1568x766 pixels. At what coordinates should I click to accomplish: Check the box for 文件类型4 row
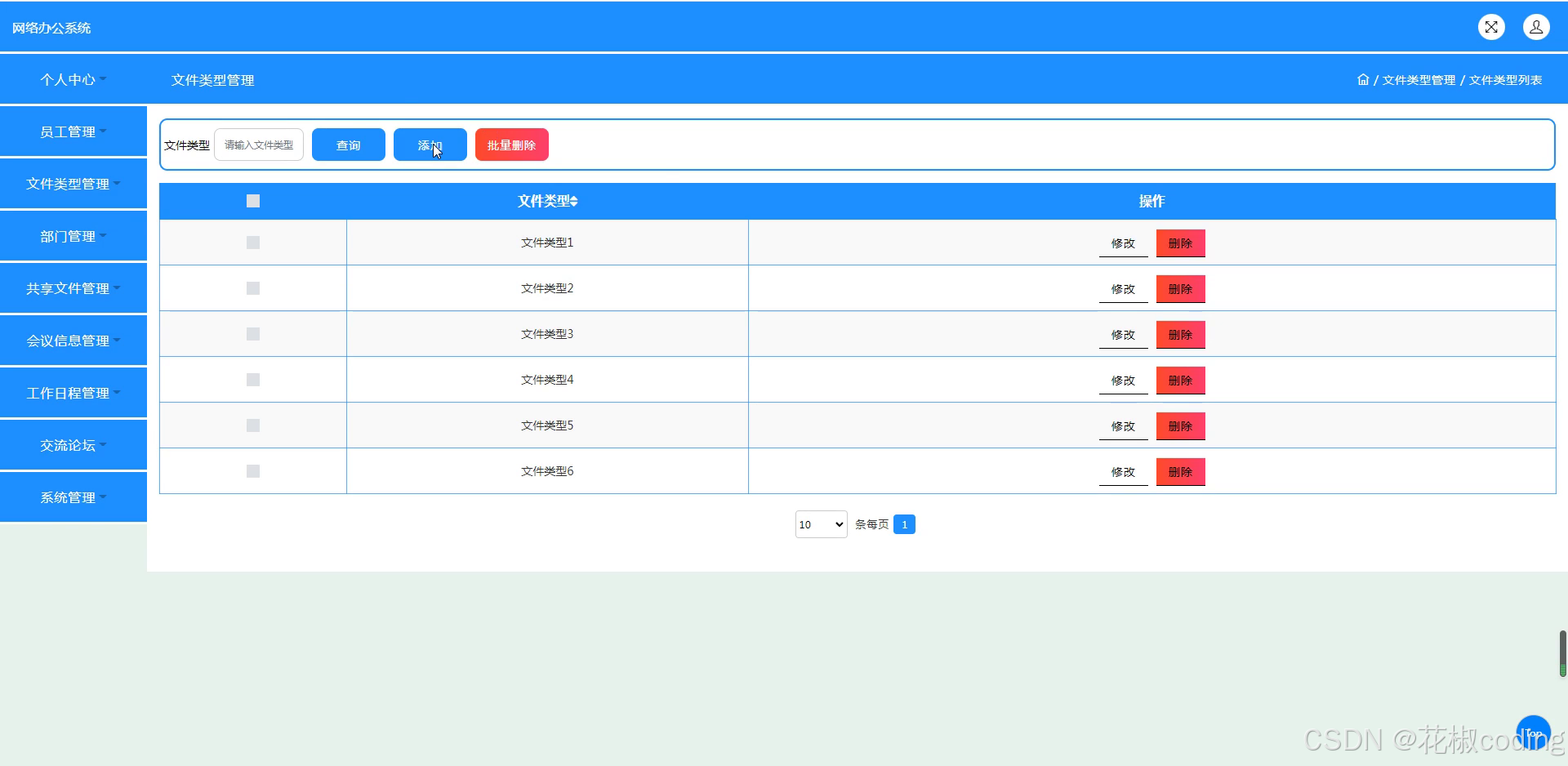pyautogui.click(x=253, y=380)
